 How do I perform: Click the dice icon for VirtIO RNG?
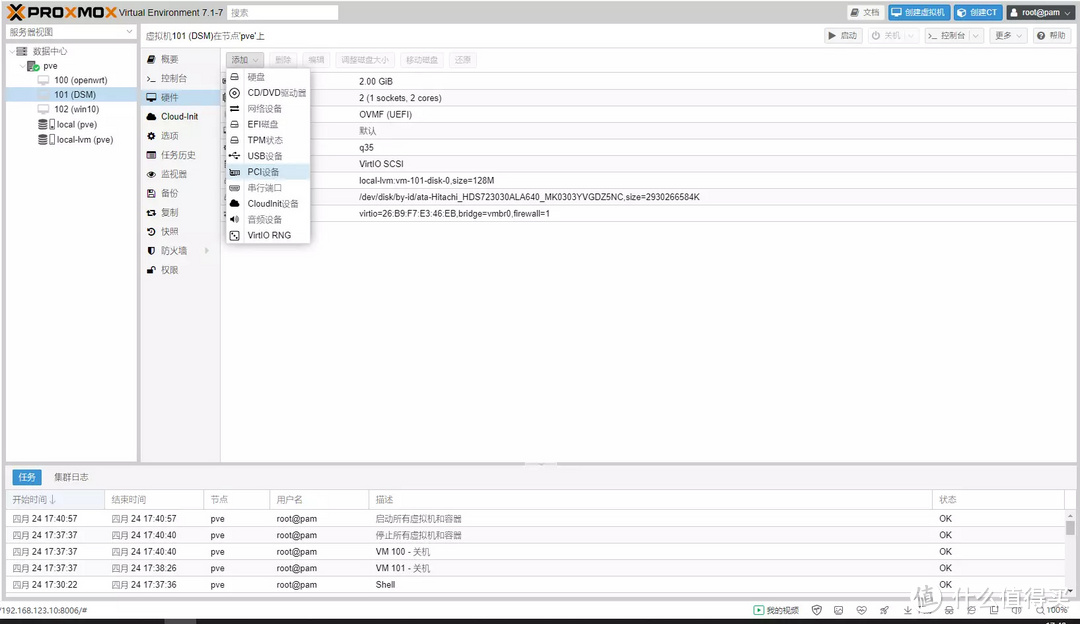click(234, 235)
